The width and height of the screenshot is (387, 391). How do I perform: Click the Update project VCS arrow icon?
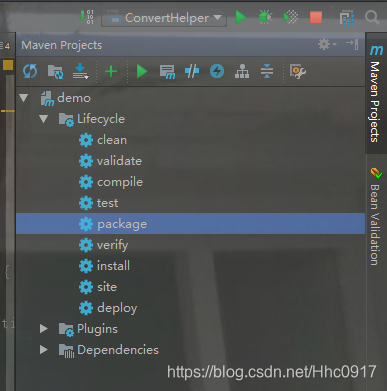click(86, 17)
